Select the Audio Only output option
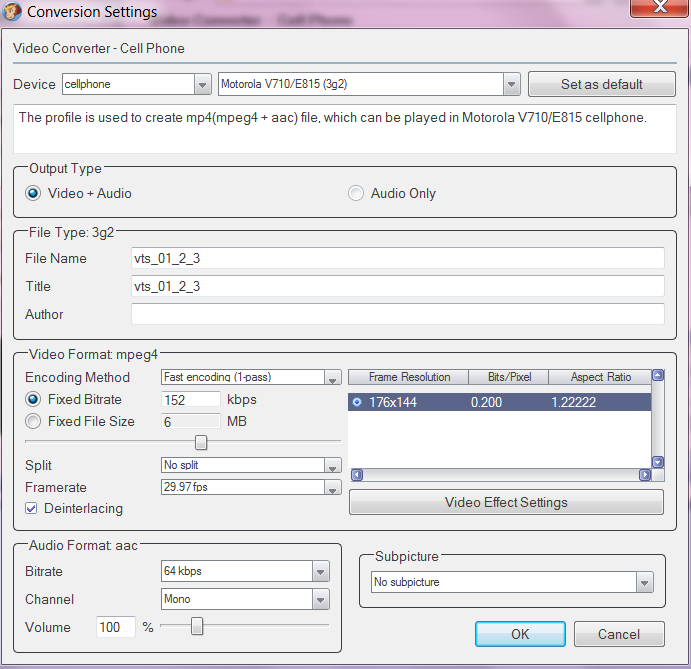 355,193
